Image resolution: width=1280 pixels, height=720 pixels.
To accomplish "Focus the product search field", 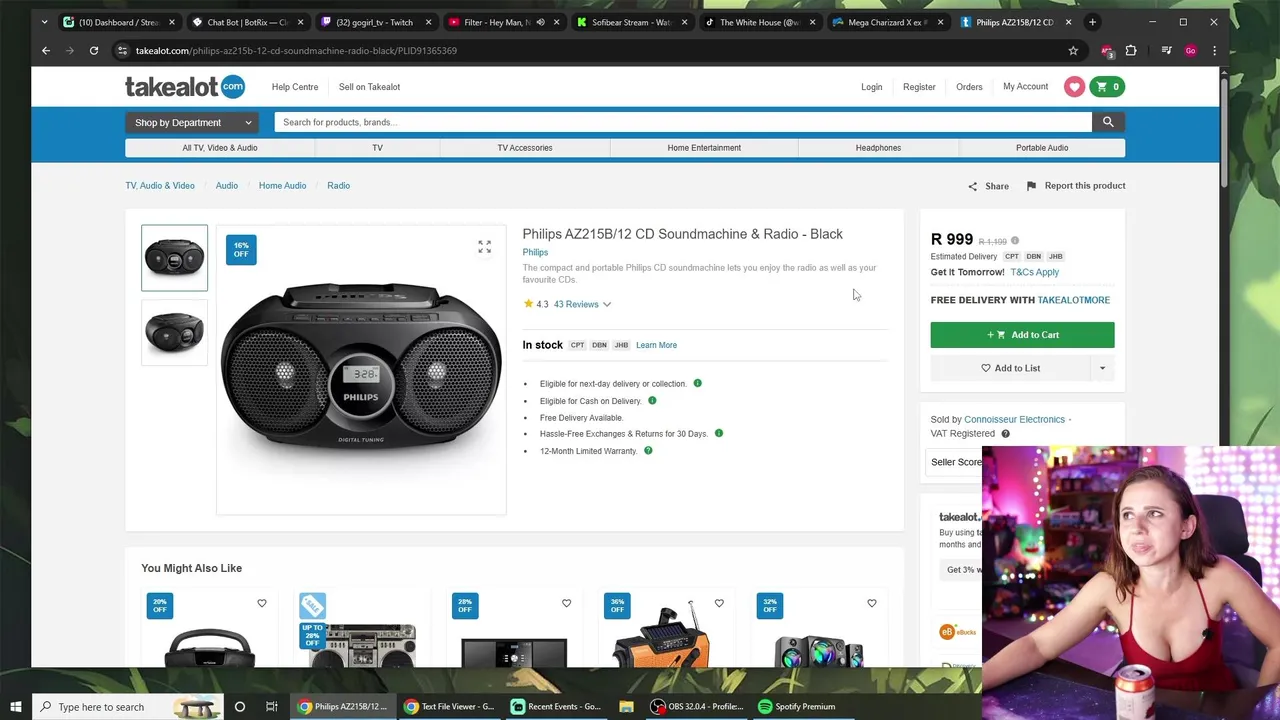I will pos(683,122).
